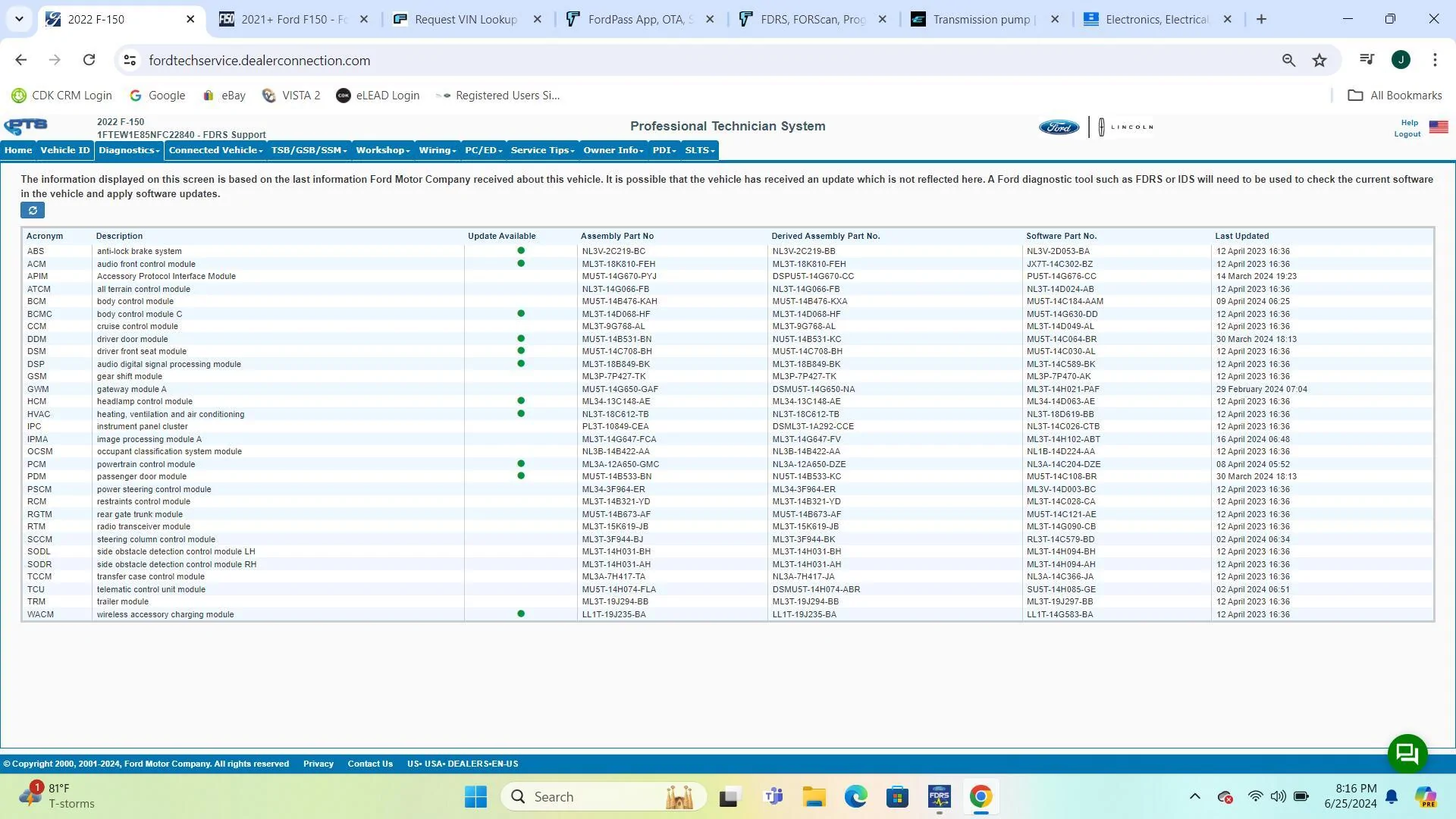Expand the Connected Vehicle dropdown menu

(215, 150)
